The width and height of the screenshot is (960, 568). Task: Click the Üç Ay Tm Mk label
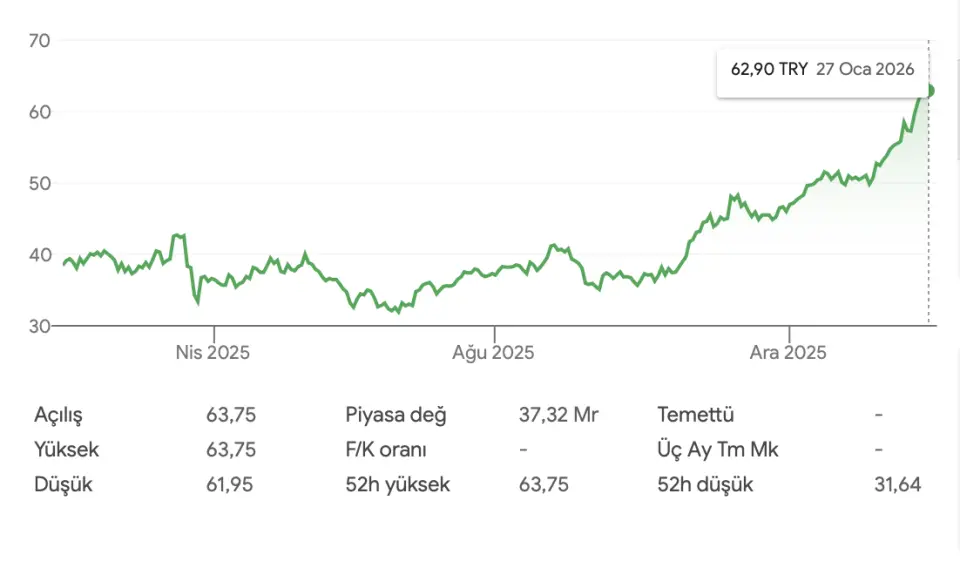[x=717, y=450]
